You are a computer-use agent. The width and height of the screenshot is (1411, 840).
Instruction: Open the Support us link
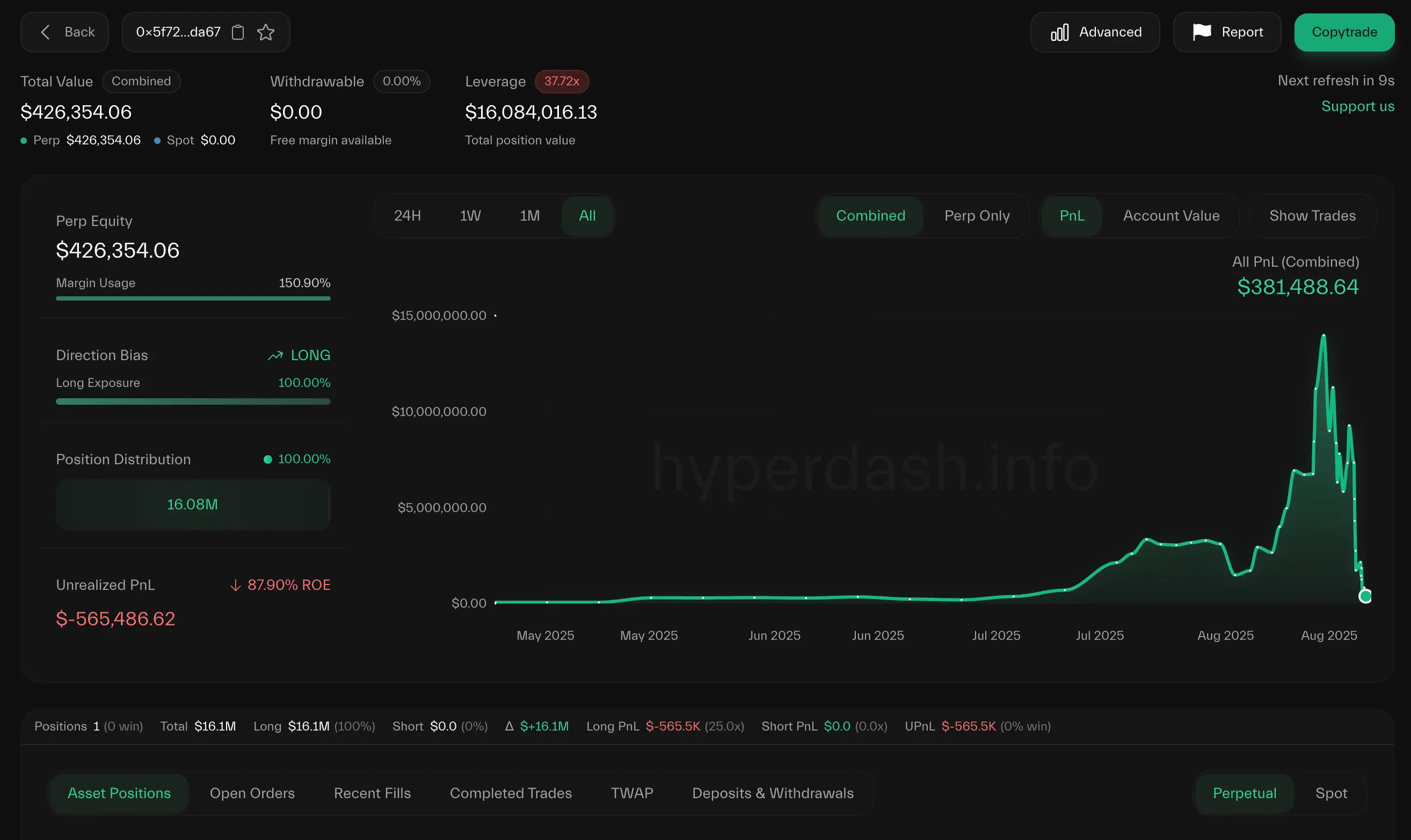[x=1357, y=106]
